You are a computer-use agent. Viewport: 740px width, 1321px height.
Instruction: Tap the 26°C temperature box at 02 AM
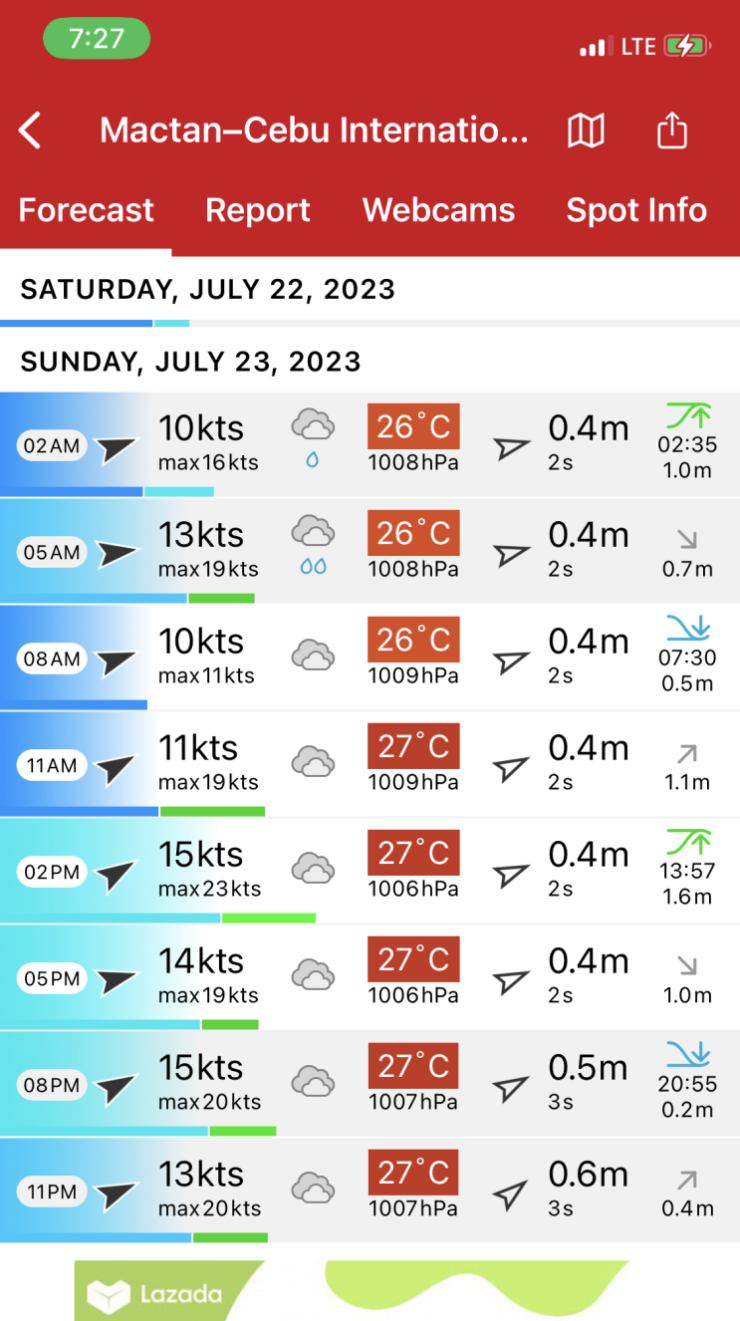pos(413,428)
